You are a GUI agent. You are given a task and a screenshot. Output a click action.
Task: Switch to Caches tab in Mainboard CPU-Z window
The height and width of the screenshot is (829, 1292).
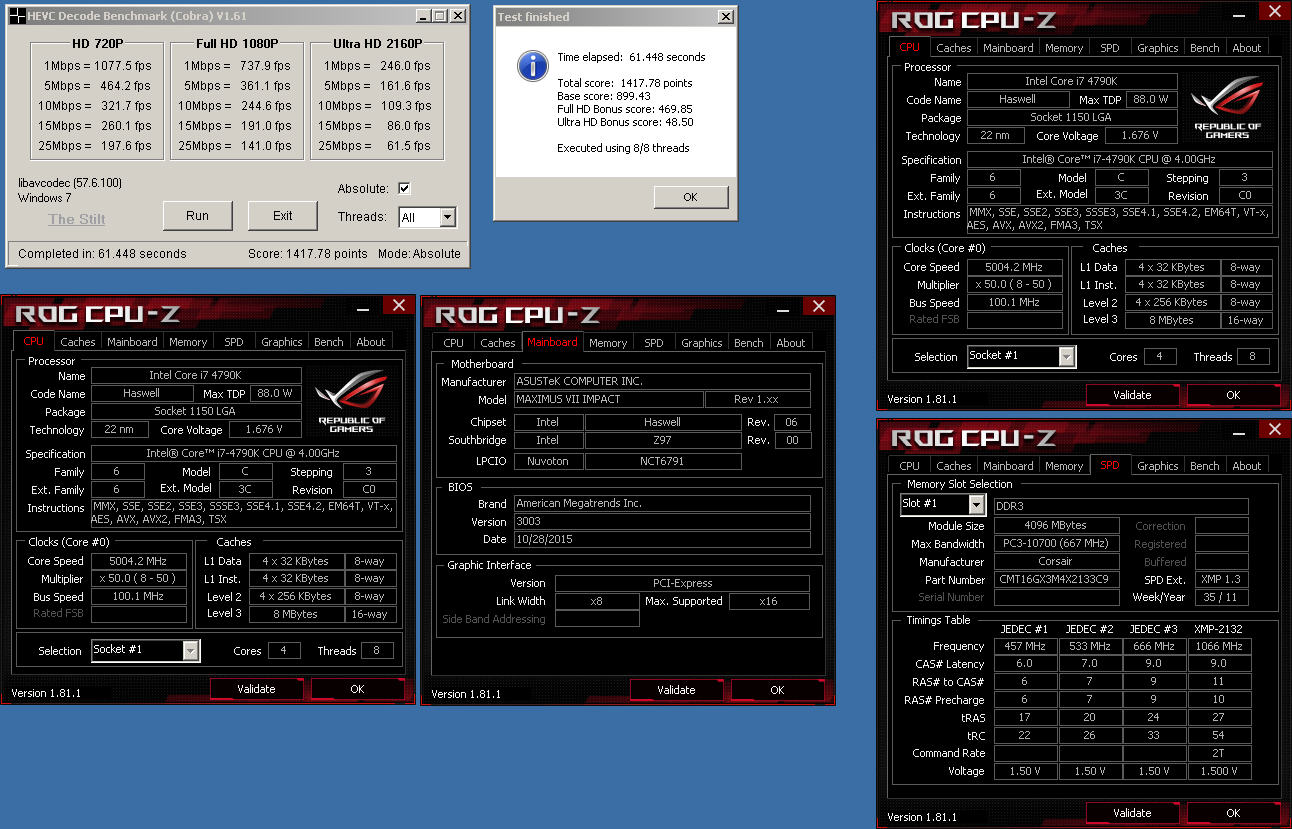coord(497,342)
